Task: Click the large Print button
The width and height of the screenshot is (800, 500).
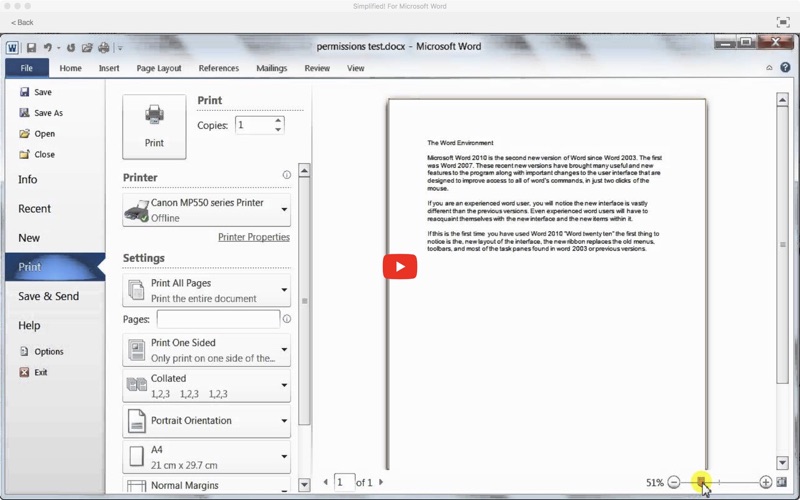Action: pyautogui.click(x=154, y=127)
